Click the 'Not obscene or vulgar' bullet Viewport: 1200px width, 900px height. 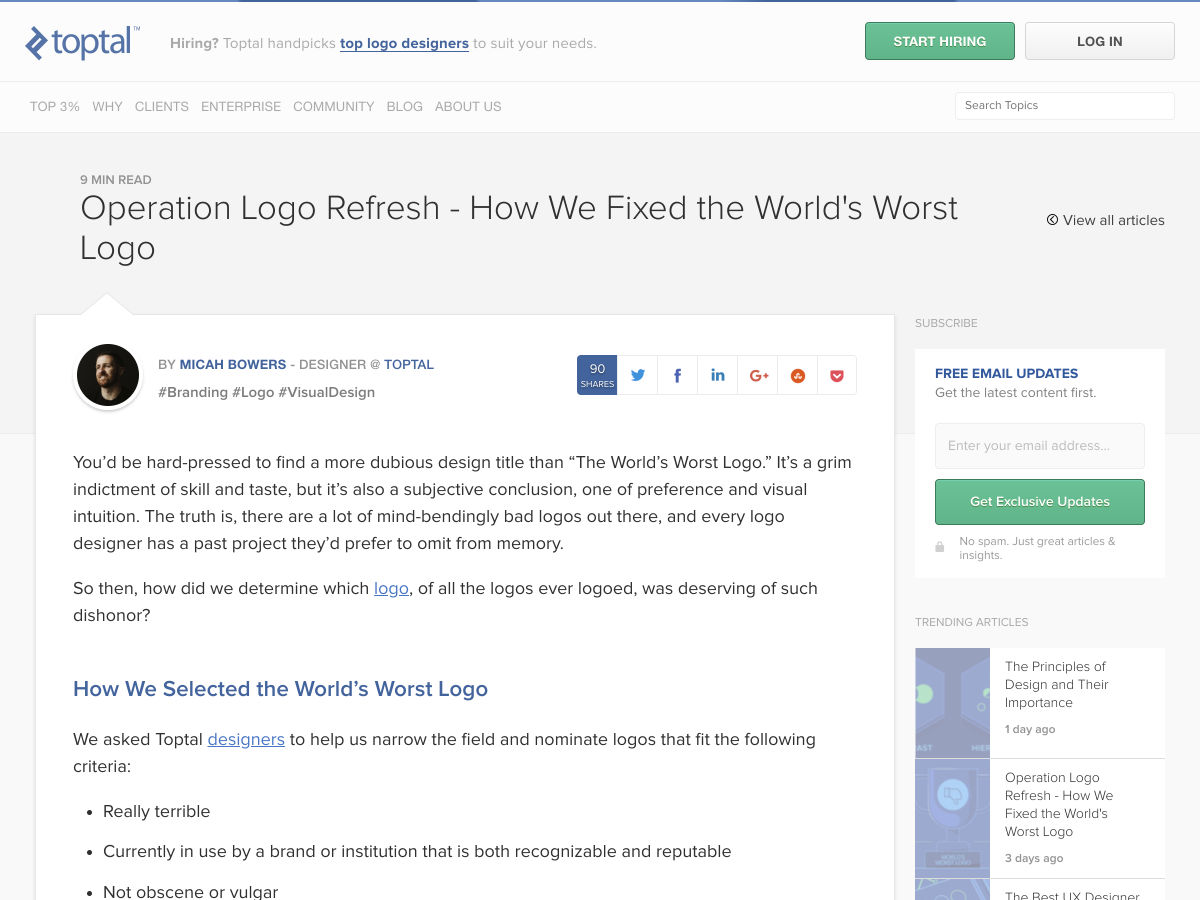coord(191,891)
